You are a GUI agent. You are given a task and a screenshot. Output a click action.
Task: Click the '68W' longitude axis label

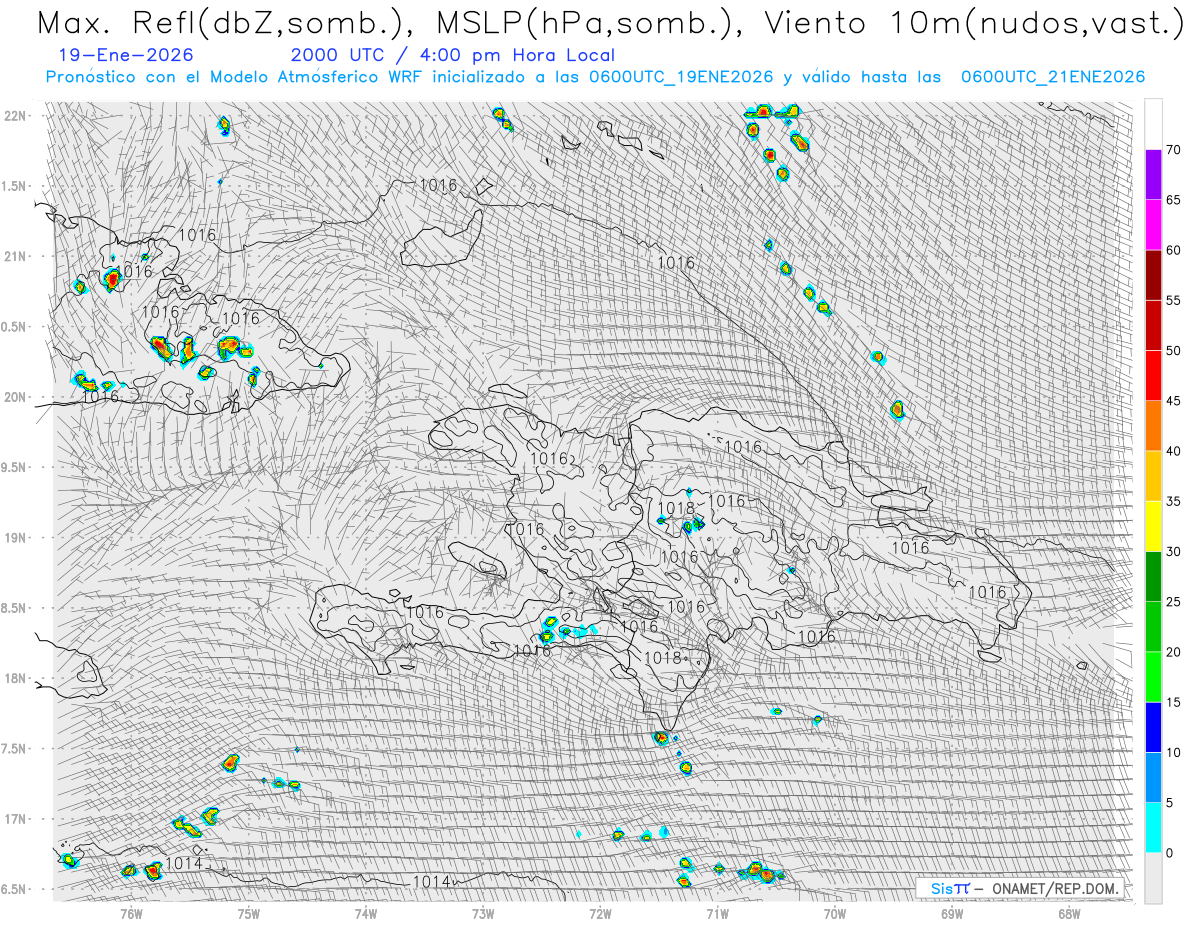tap(1069, 912)
